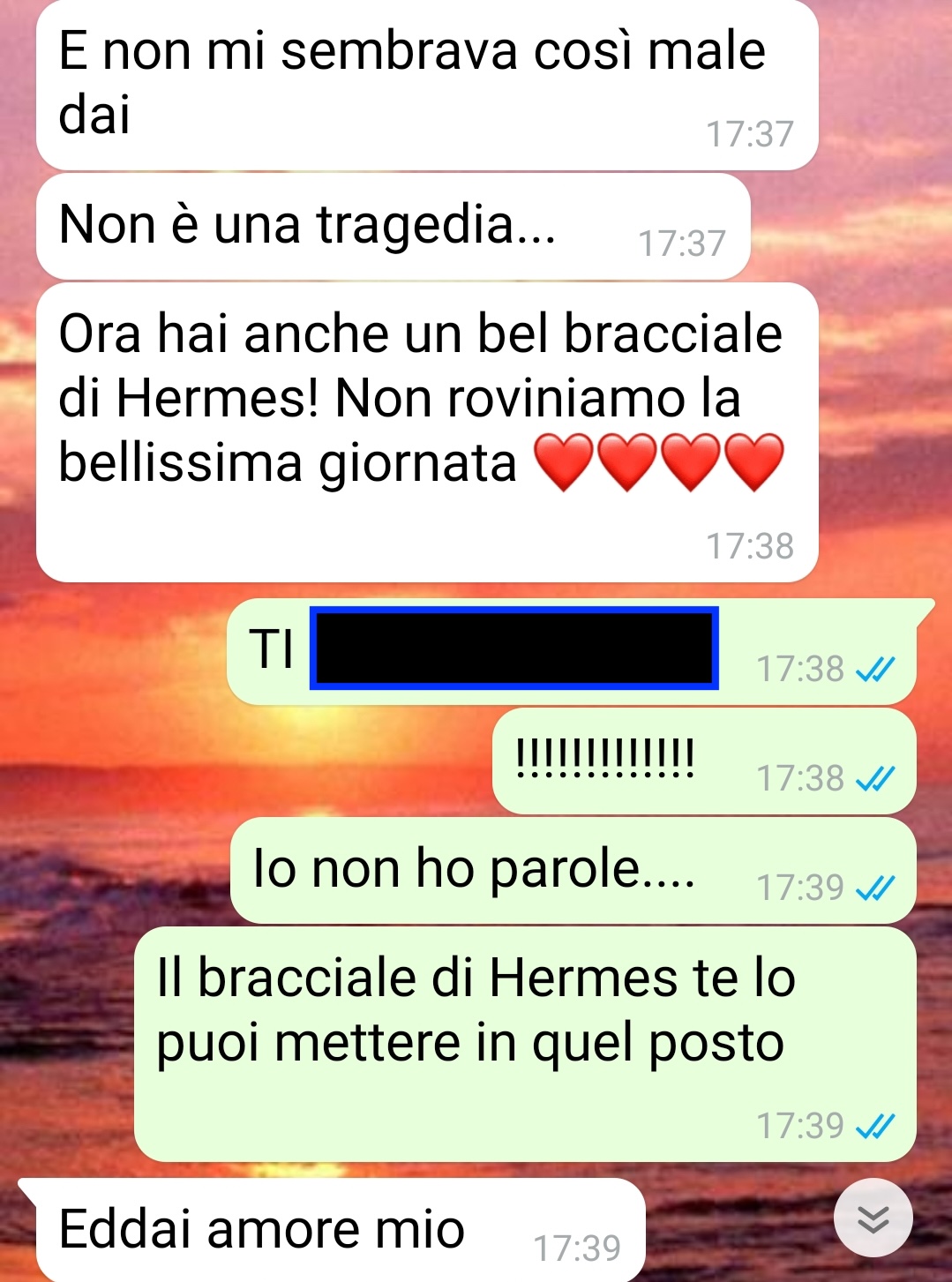The image size is (952, 1282).
Task: Tap the last red heart emoji
Action: pos(754,462)
